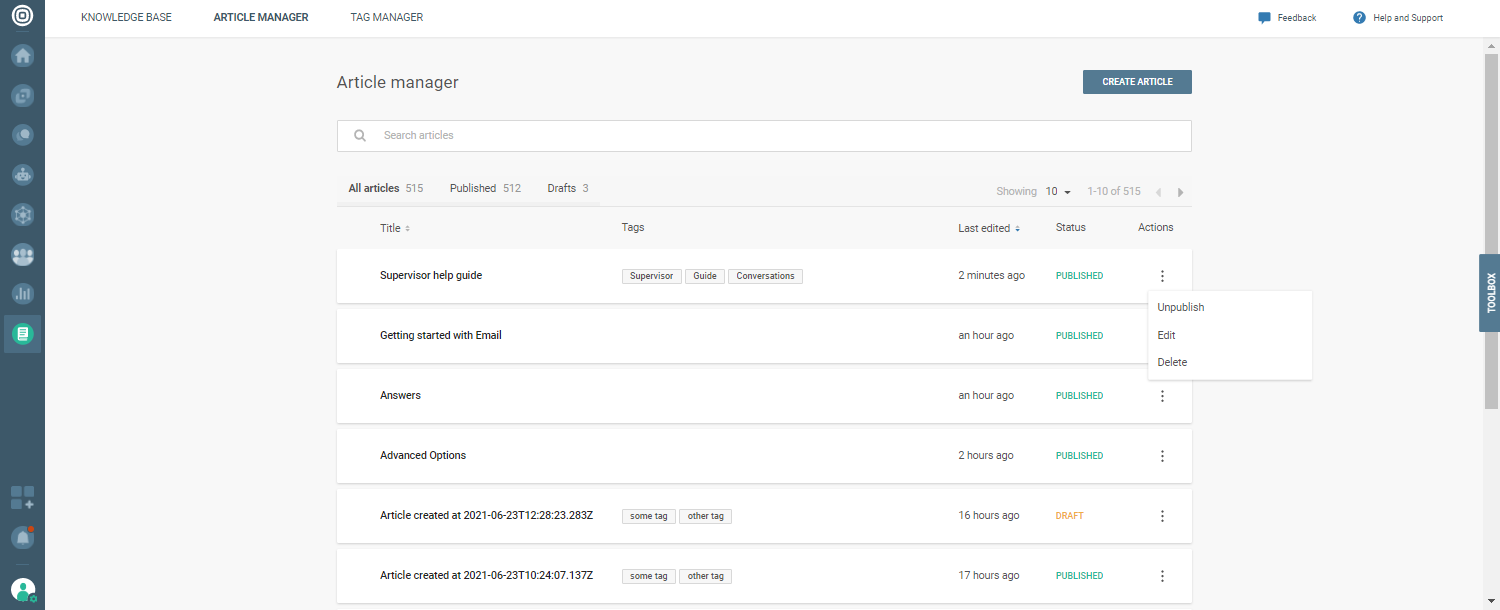Click the bot icon in the sidebar
1500x610 pixels.
coord(22,174)
